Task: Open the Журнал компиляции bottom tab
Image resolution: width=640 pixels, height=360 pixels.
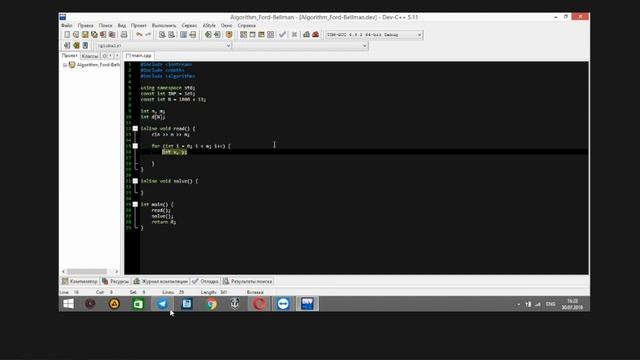Action: coord(161,281)
